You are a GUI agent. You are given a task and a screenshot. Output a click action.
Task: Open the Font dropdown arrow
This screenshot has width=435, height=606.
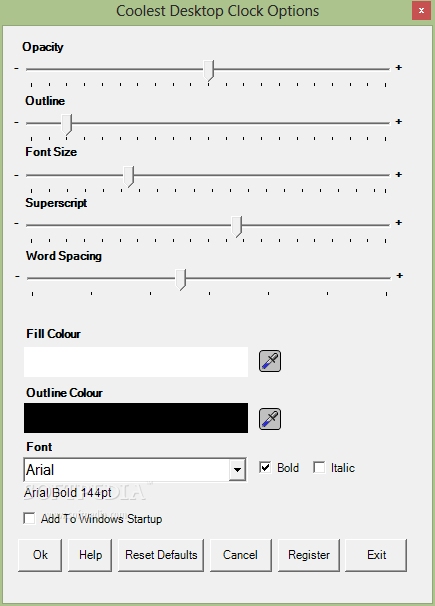point(237,470)
